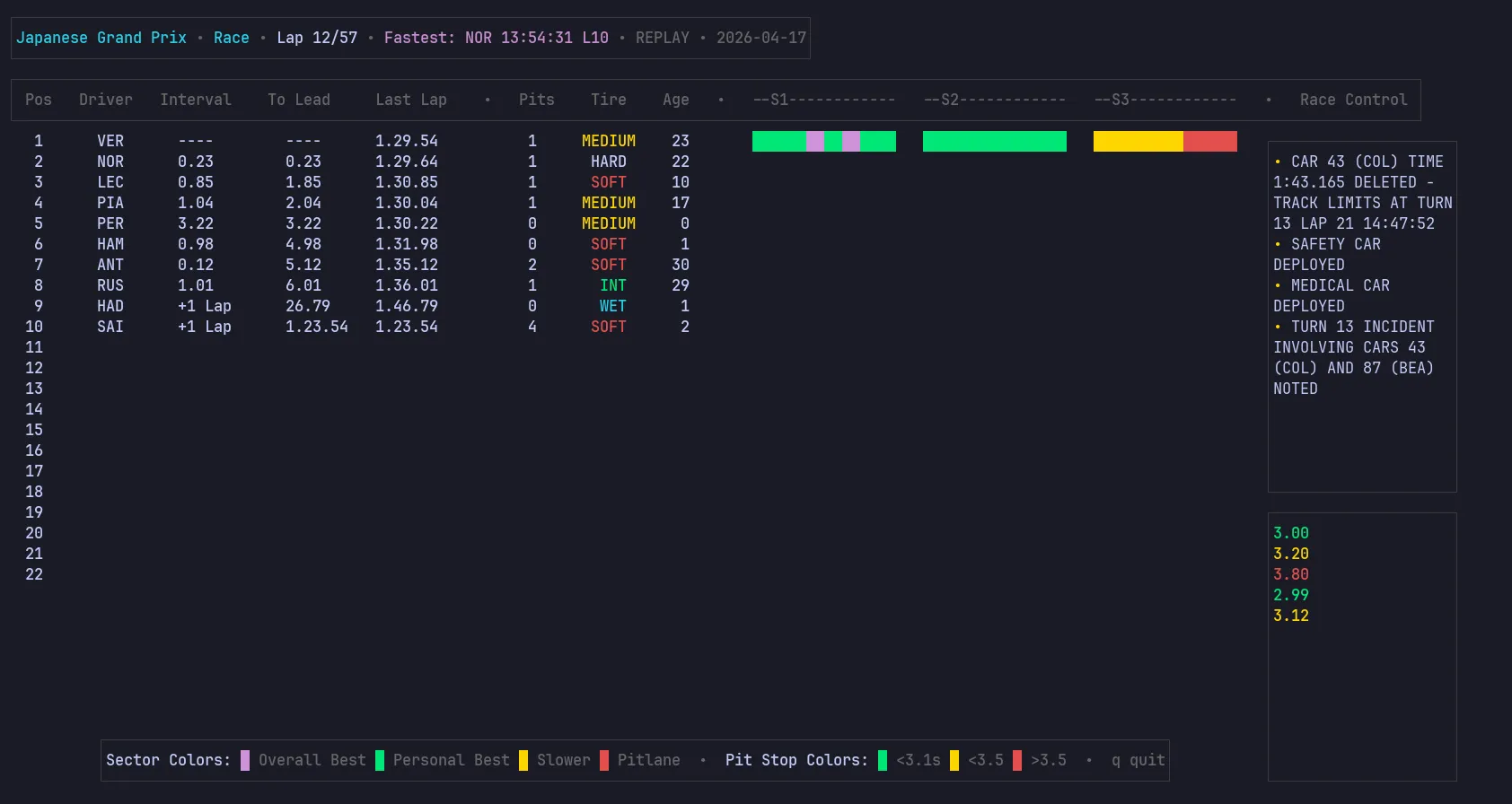This screenshot has height=804, width=1512.
Task: Select driver VER in the timing table
Action: (110, 141)
